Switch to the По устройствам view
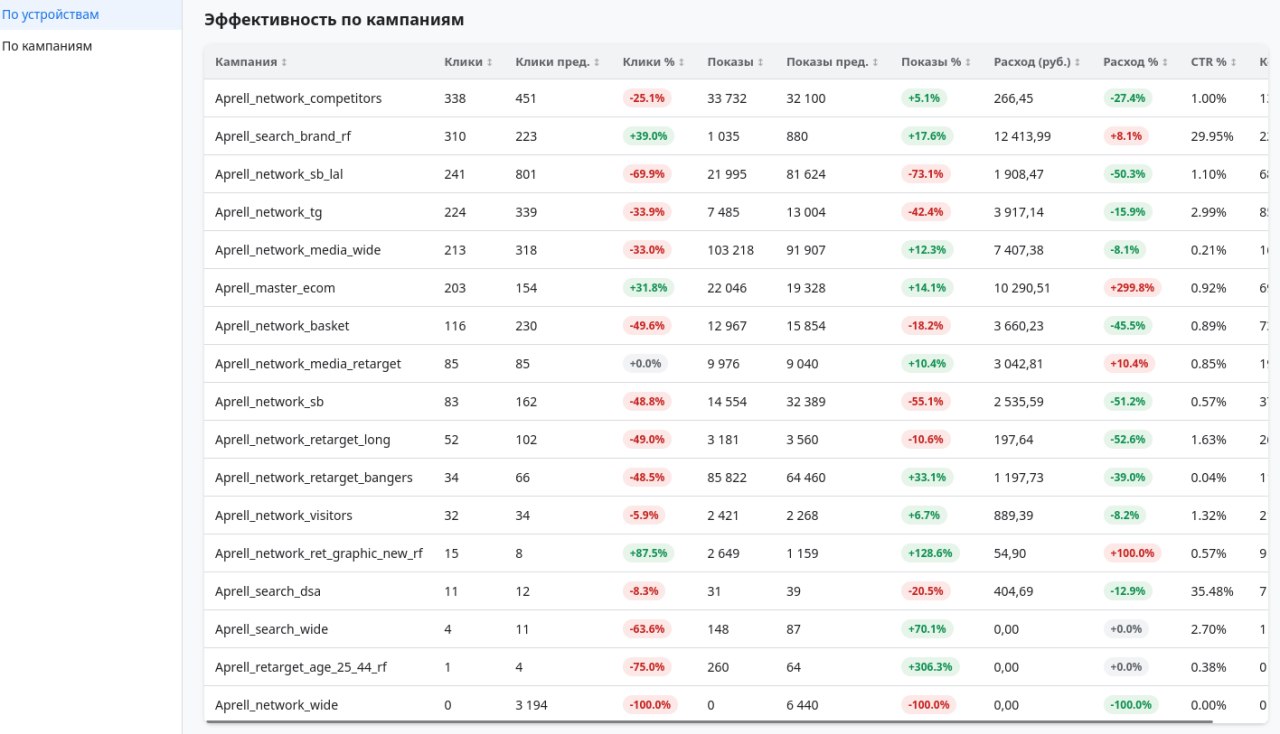 tap(51, 14)
